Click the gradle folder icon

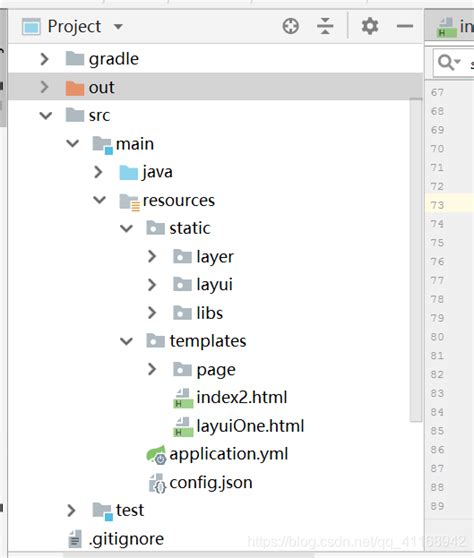pyautogui.click(x=75, y=58)
